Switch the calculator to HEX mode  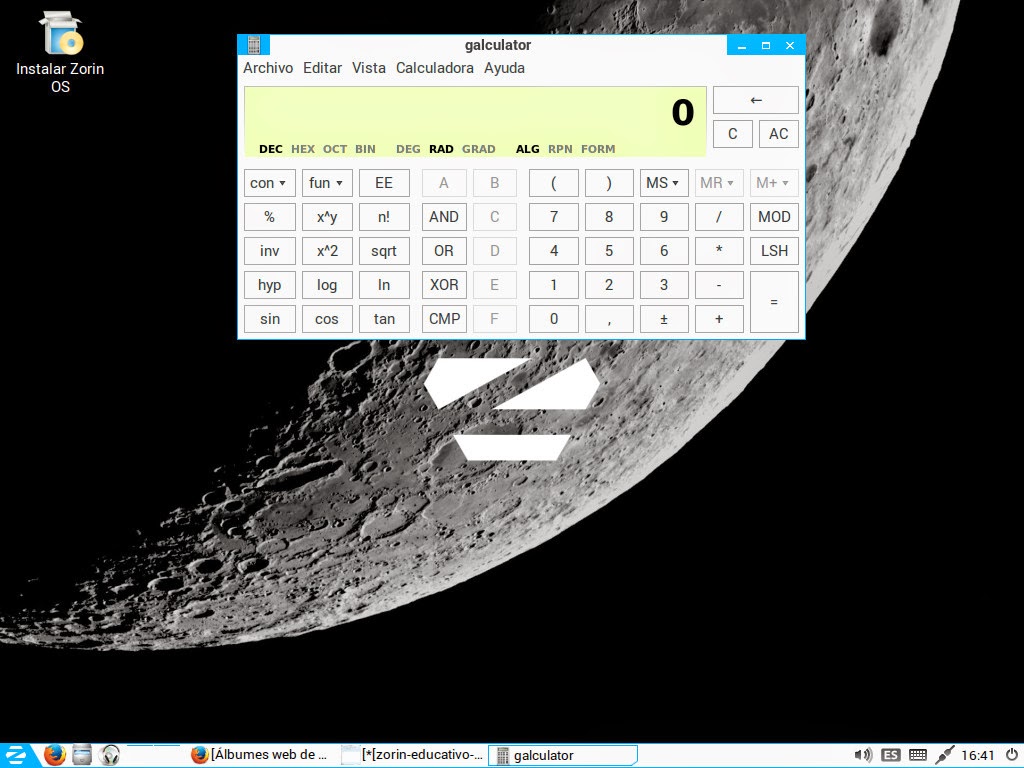[x=302, y=148]
